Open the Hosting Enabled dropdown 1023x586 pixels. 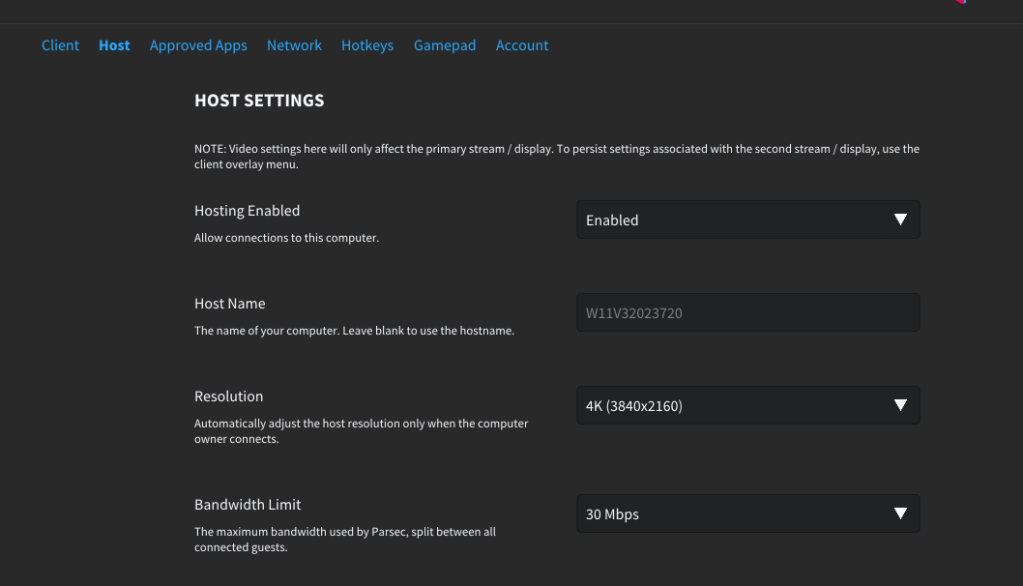coord(748,220)
